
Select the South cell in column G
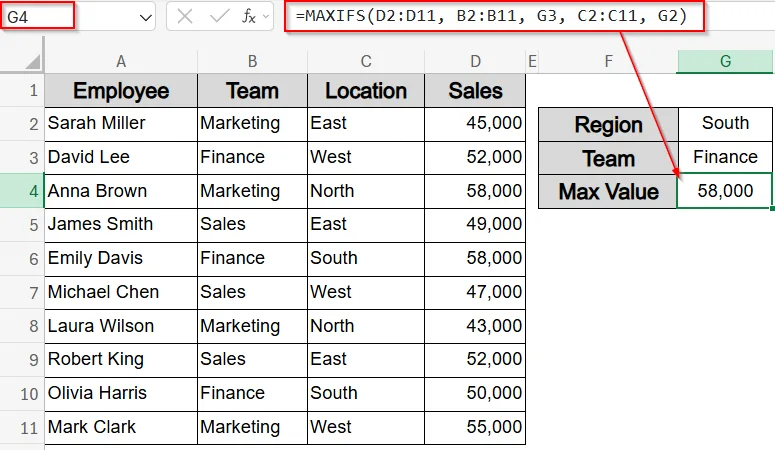pyautogui.click(x=725, y=123)
